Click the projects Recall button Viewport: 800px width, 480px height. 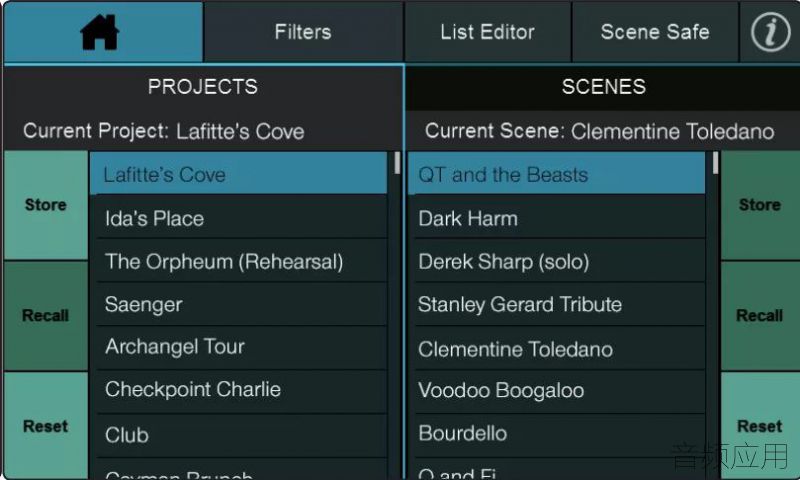(x=46, y=316)
